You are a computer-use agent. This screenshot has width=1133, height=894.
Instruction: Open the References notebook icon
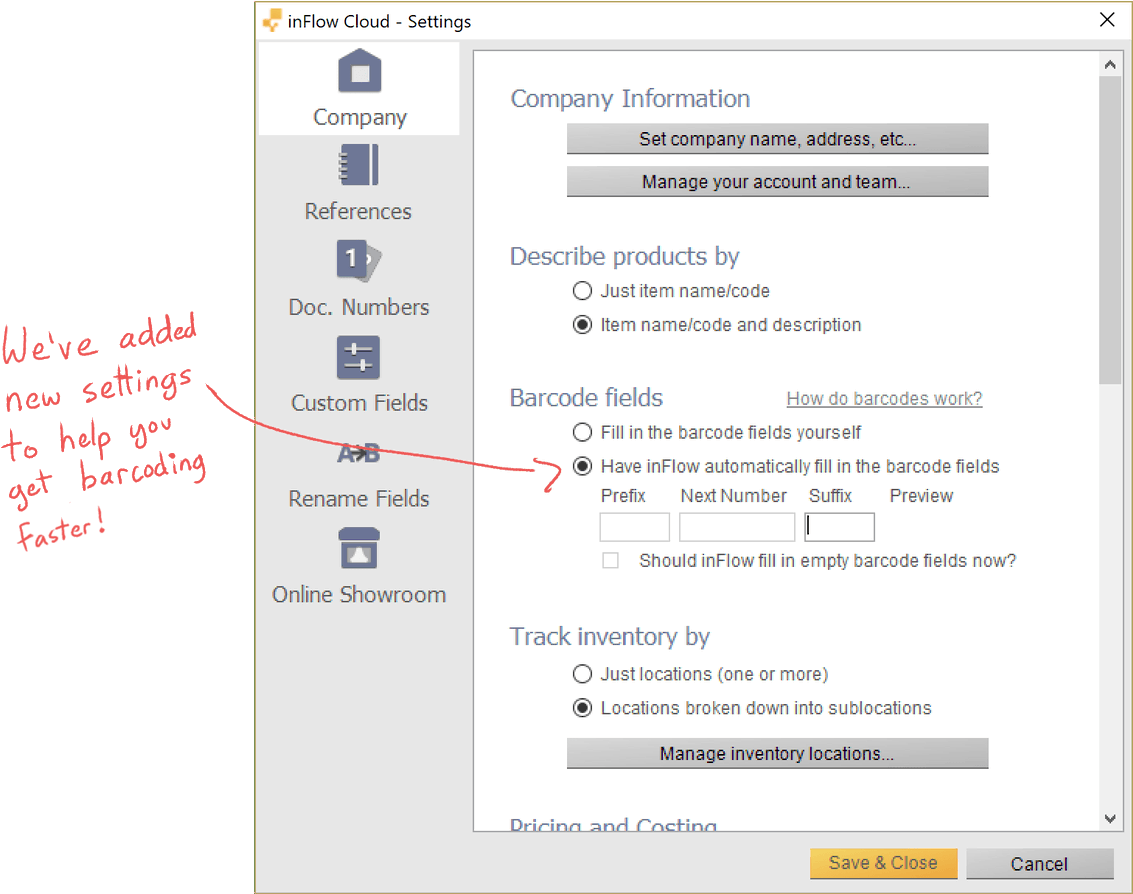[359, 165]
